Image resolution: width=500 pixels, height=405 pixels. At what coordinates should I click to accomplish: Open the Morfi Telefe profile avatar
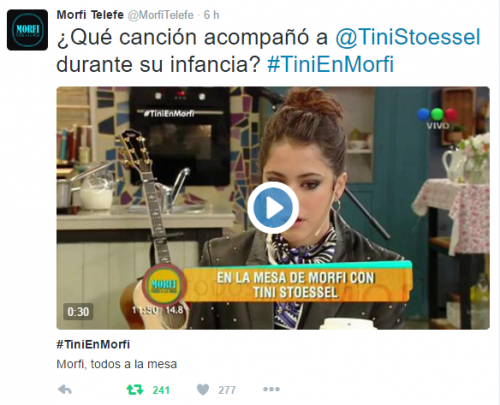point(27,30)
